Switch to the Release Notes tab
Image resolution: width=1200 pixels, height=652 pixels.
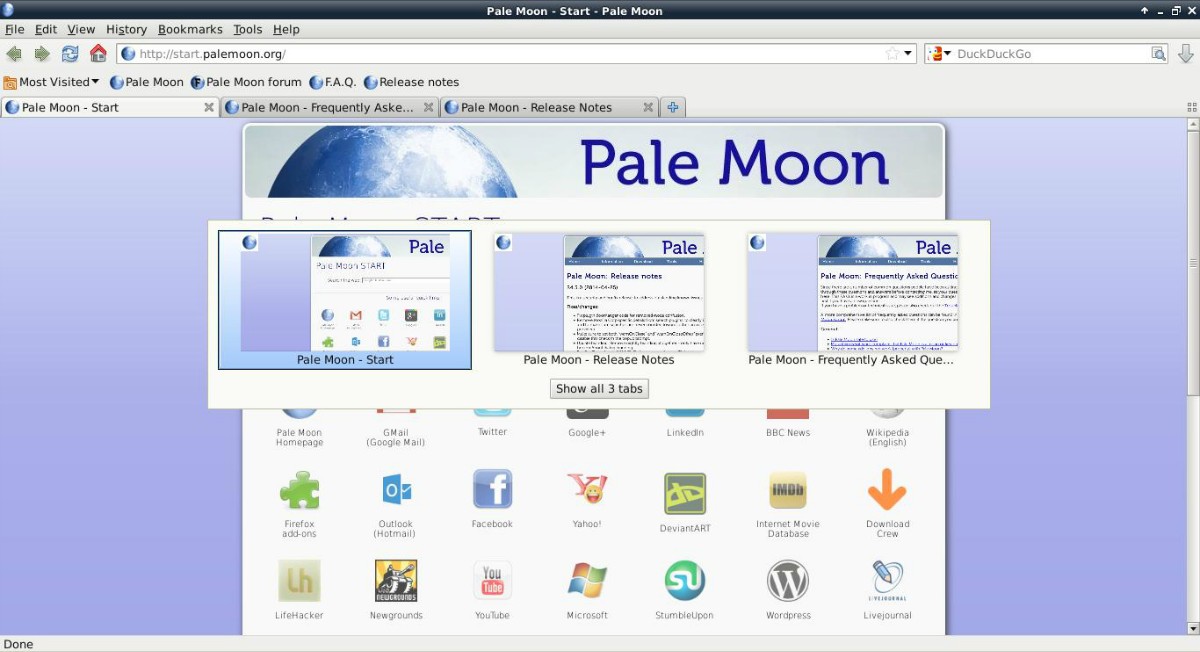click(x=548, y=107)
